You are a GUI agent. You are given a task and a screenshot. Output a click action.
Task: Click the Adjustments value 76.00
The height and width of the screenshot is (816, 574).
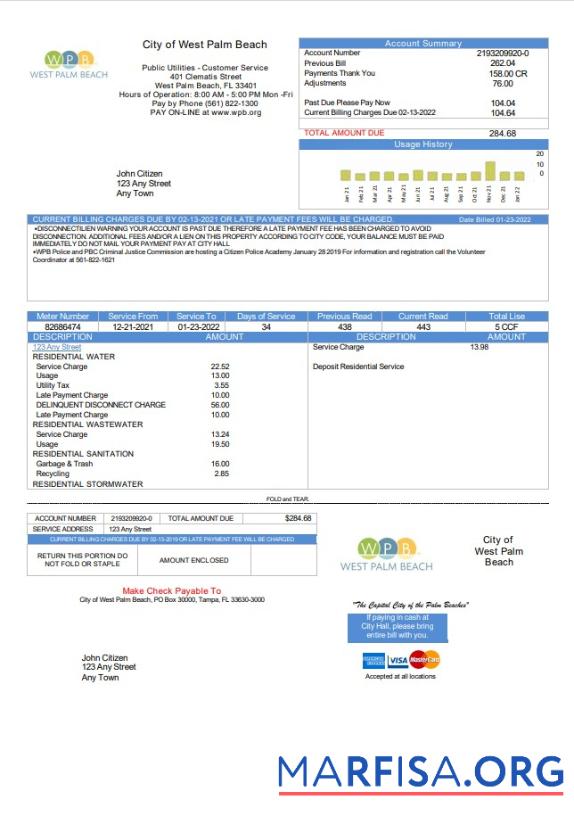pyautogui.click(x=503, y=83)
